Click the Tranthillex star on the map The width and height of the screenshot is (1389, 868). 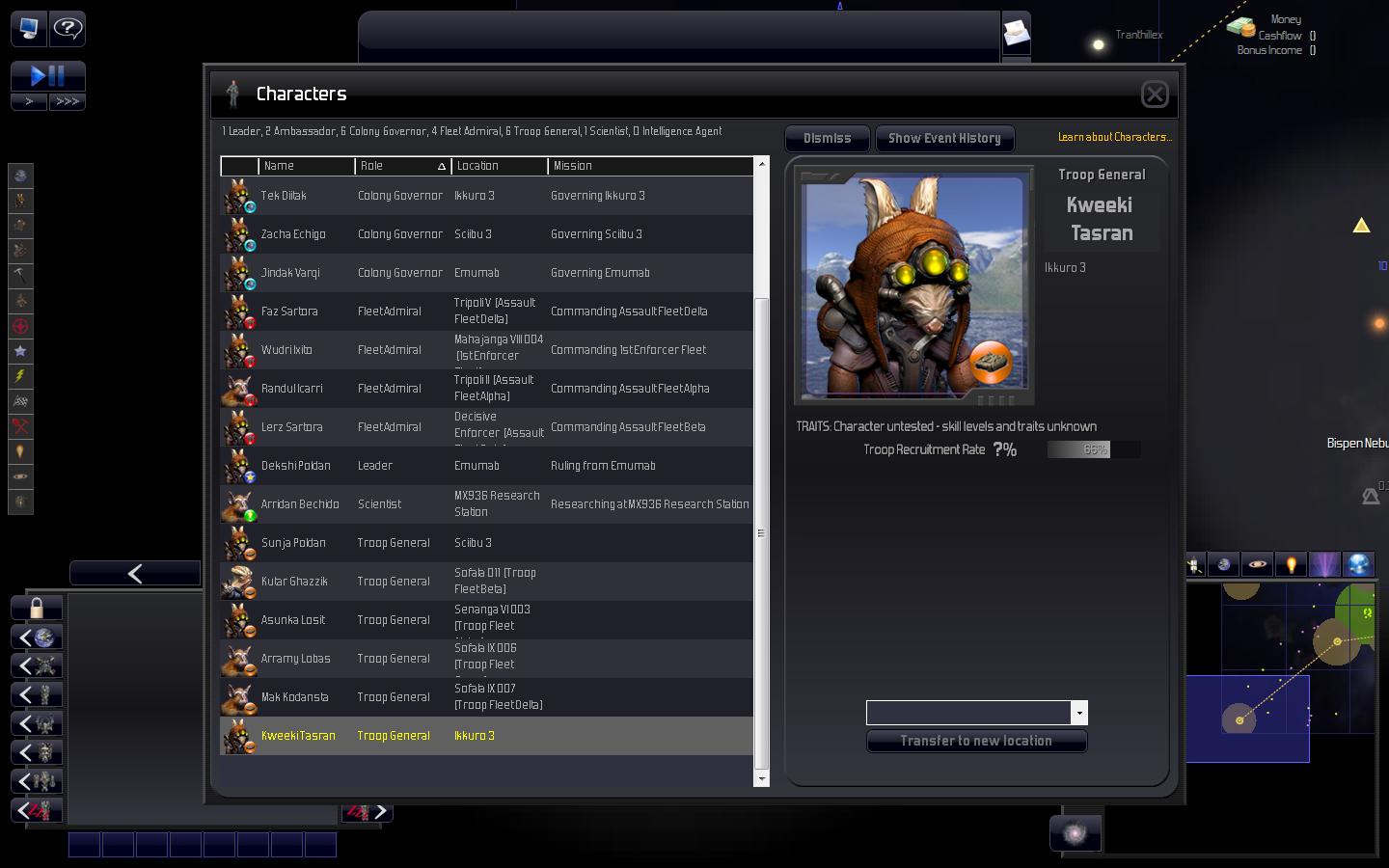pos(1098,44)
